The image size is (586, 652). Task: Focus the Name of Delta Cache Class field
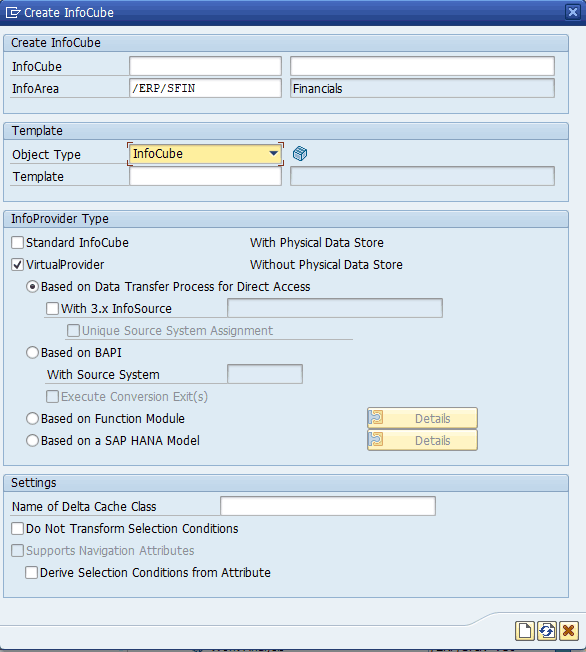328,506
